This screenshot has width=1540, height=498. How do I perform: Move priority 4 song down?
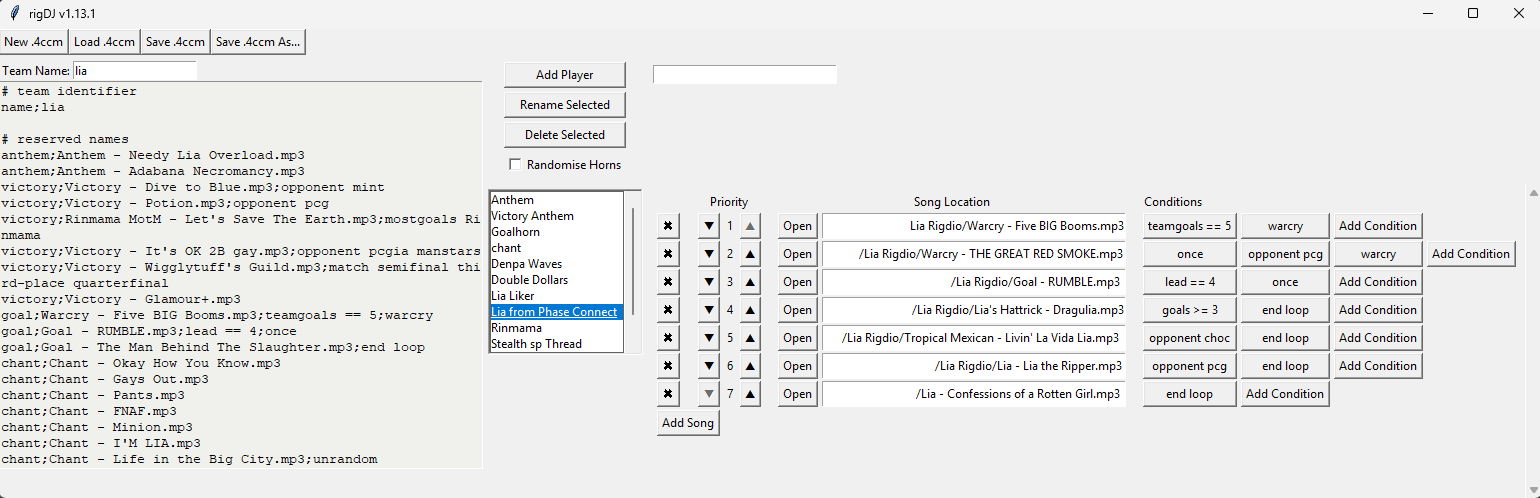pos(709,310)
